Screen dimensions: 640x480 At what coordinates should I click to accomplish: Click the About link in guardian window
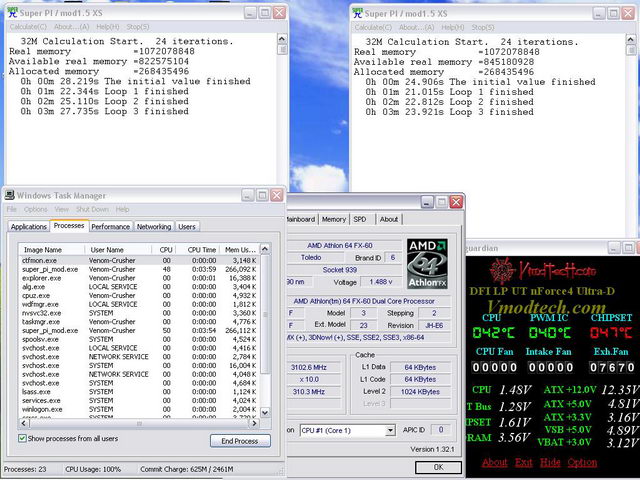[495, 462]
